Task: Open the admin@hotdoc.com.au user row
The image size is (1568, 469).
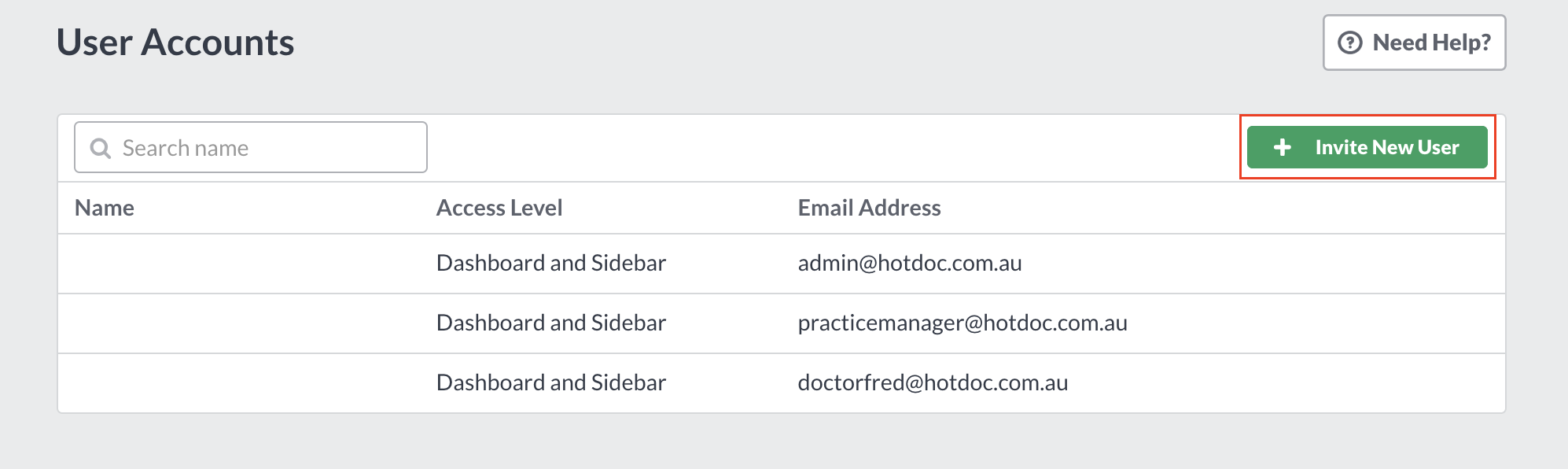Action: coord(782,264)
